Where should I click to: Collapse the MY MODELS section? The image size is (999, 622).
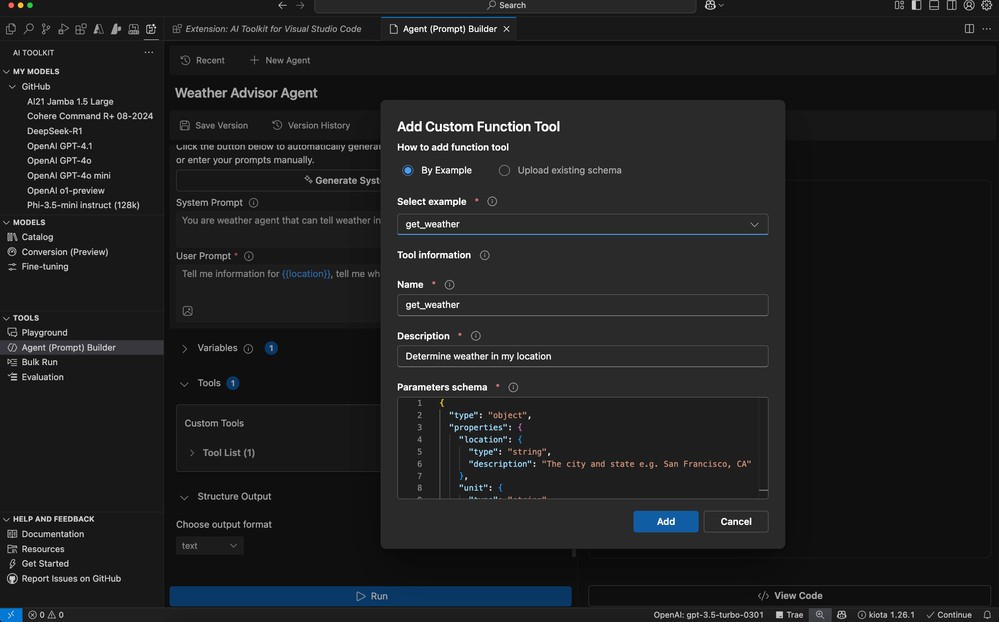coord(6,71)
